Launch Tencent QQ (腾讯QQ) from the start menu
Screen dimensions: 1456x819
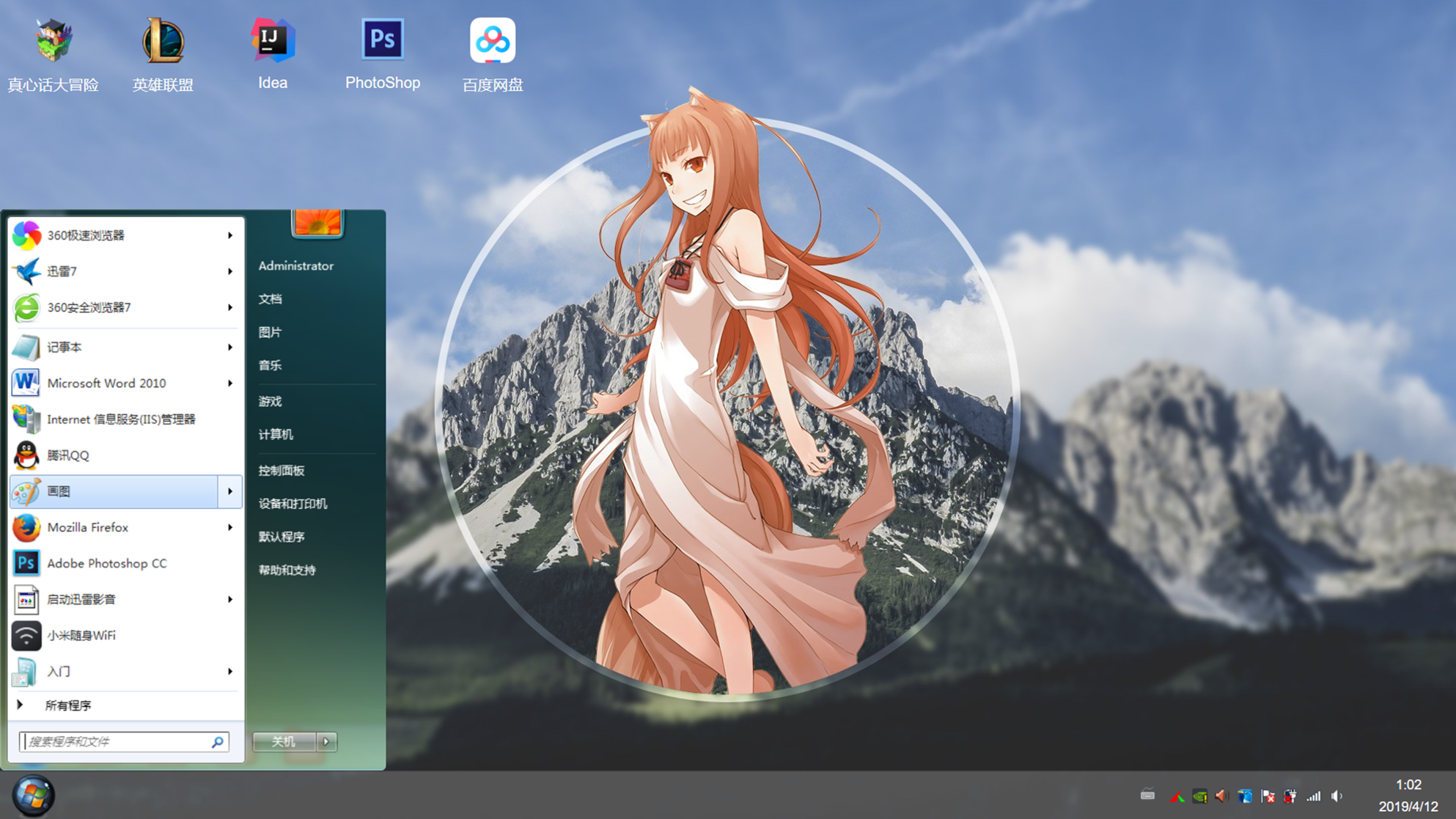[x=68, y=455]
